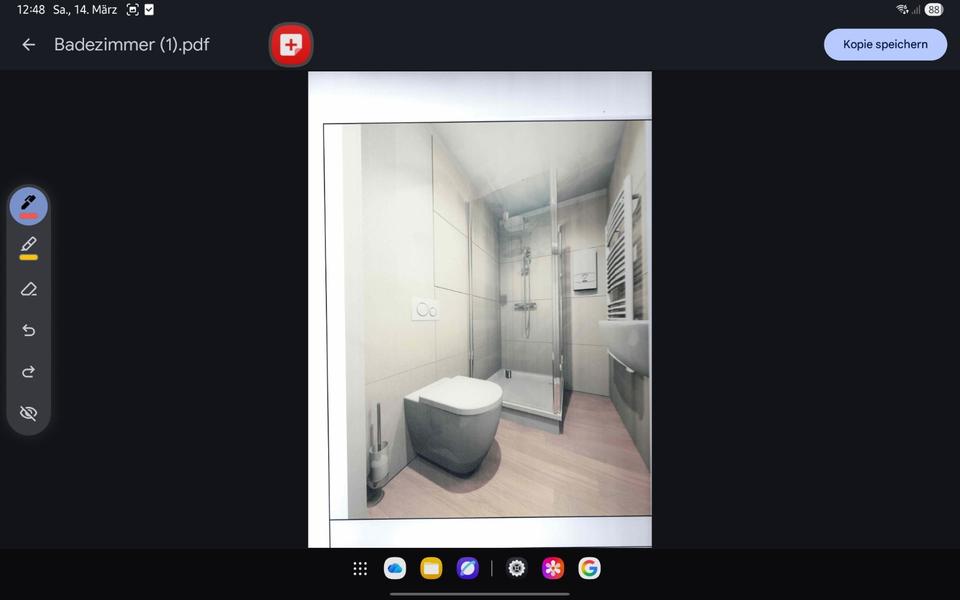Select the yellow highlighter tool
The height and width of the screenshot is (600, 960).
(28, 247)
